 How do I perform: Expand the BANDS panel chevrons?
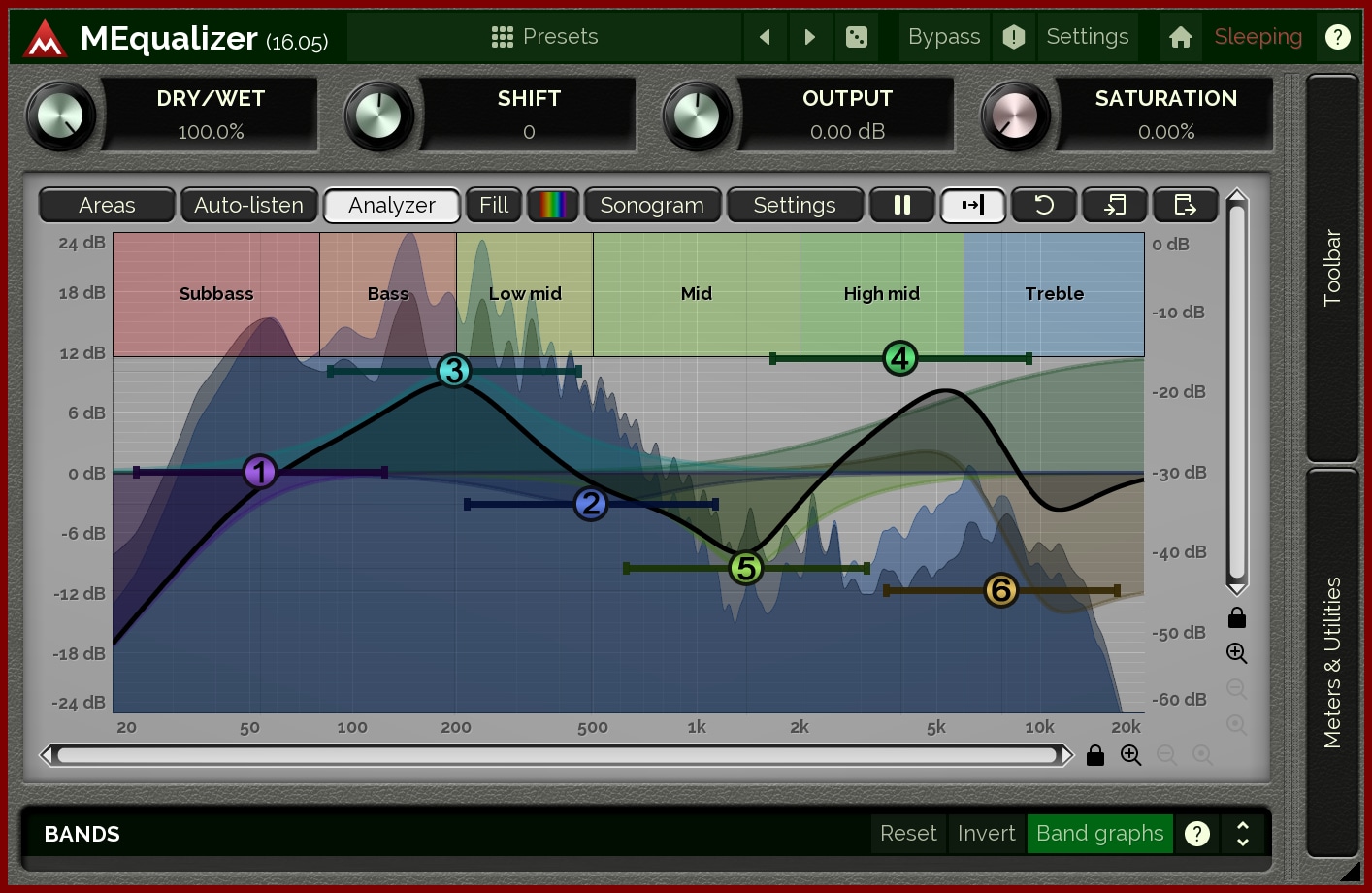pyautogui.click(x=1243, y=834)
